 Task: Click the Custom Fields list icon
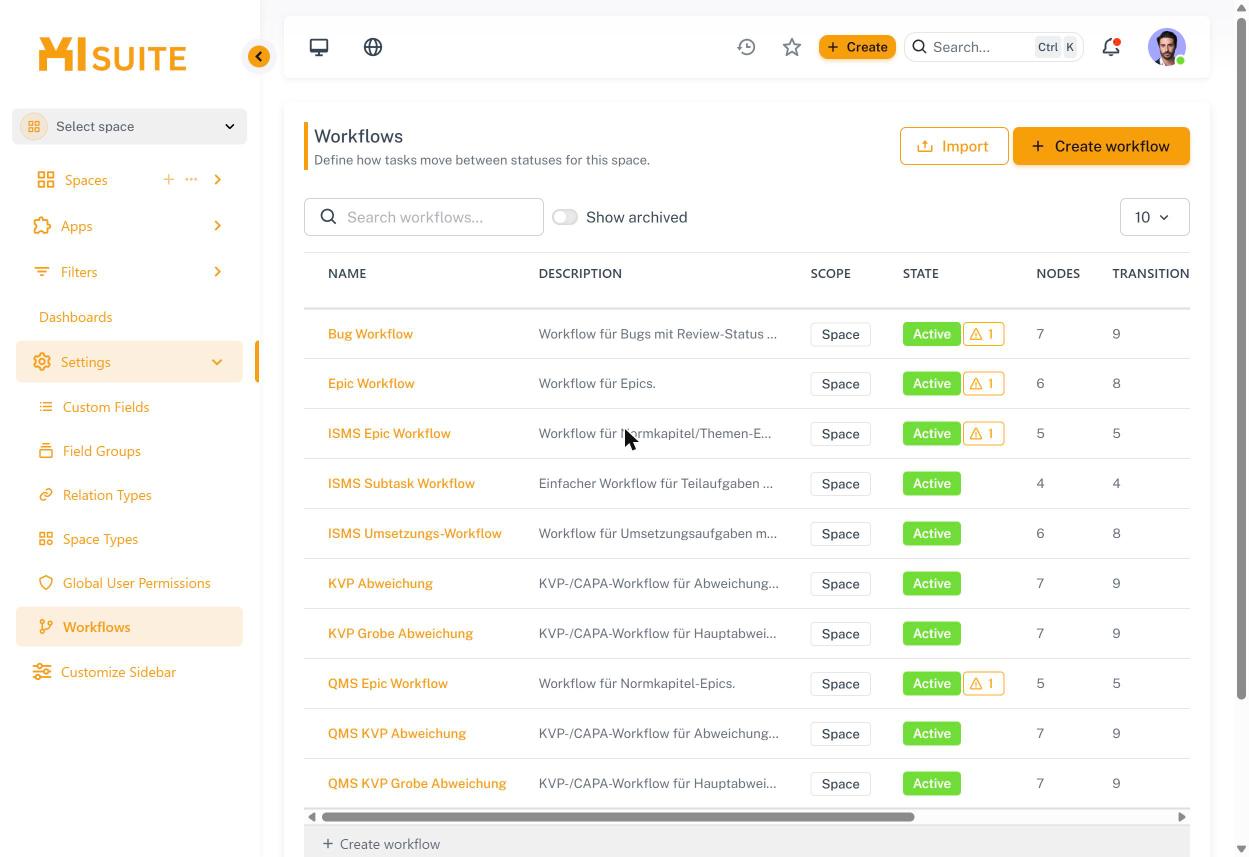point(46,407)
